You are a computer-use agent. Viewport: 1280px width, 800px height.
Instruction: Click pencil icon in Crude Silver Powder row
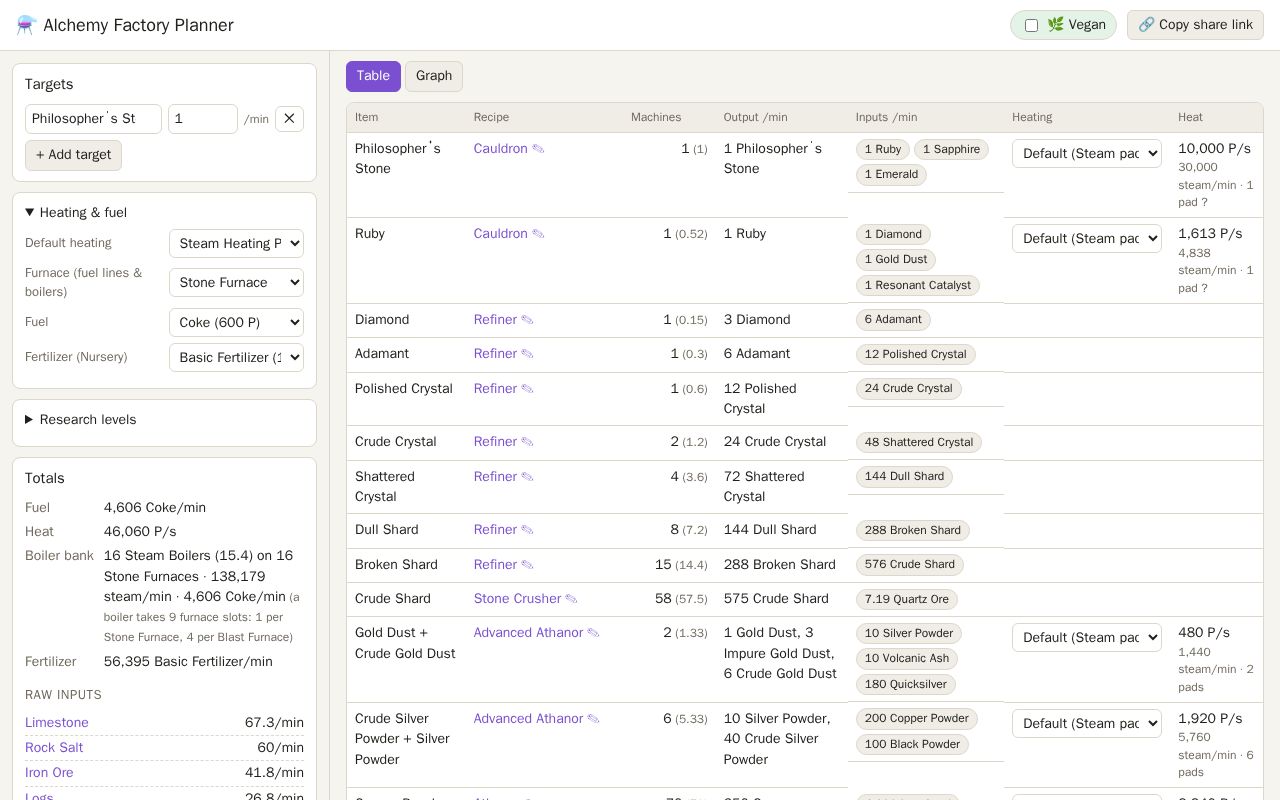[x=593, y=719]
